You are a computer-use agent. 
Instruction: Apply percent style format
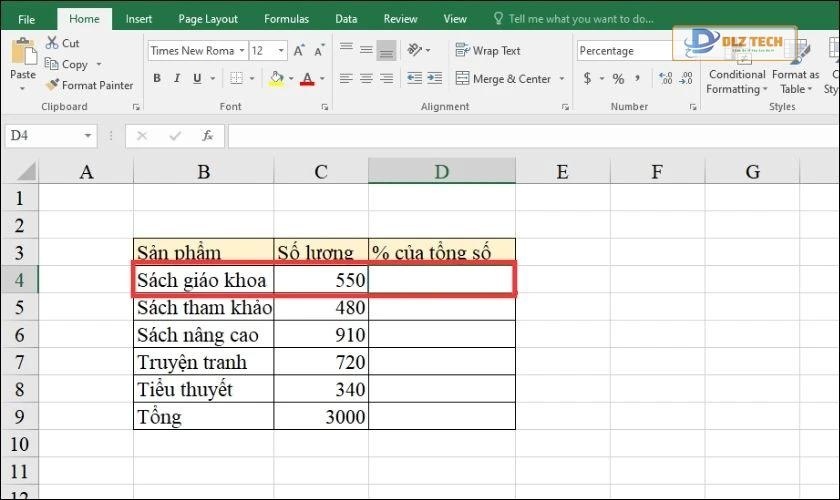[x=618, y=79]
